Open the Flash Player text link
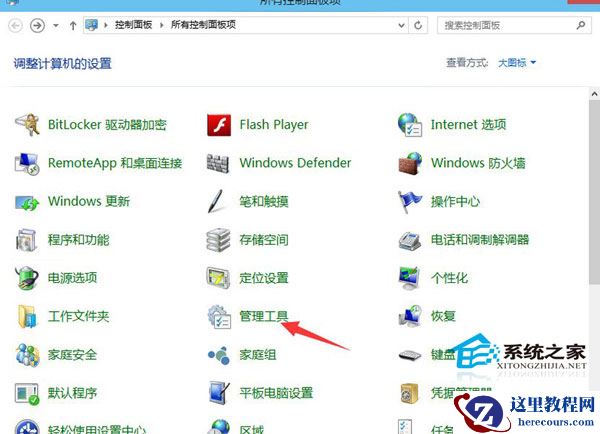600x434 pixels. 274,125
